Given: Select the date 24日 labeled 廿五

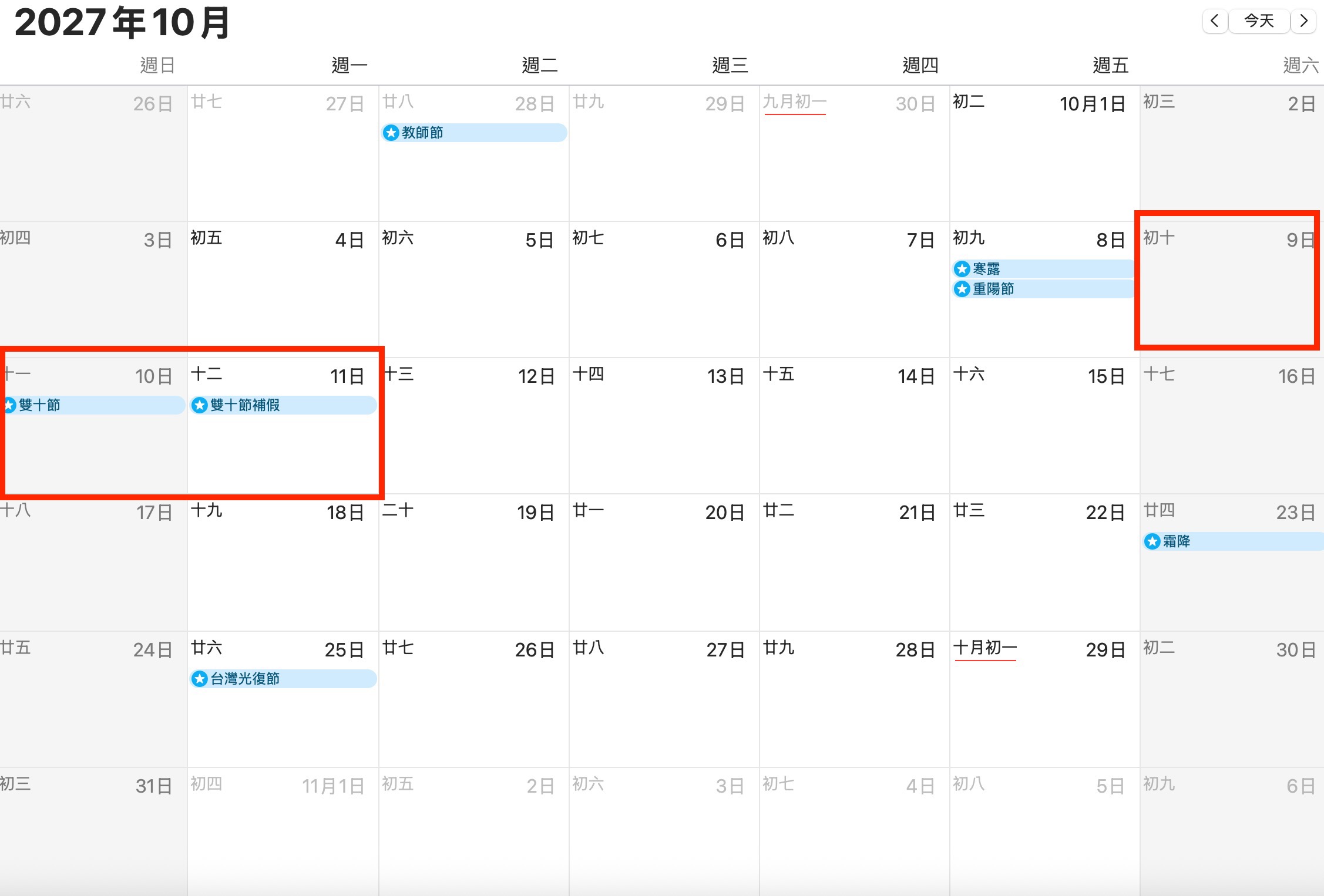Looking at the screenshot, I should click(x=153, y=650).
